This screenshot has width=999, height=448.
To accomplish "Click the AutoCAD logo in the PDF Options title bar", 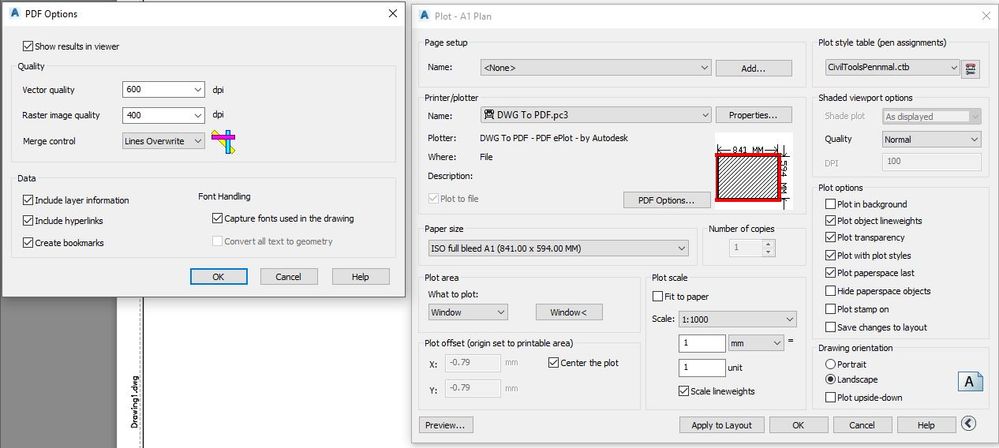I will click(15, 13).
